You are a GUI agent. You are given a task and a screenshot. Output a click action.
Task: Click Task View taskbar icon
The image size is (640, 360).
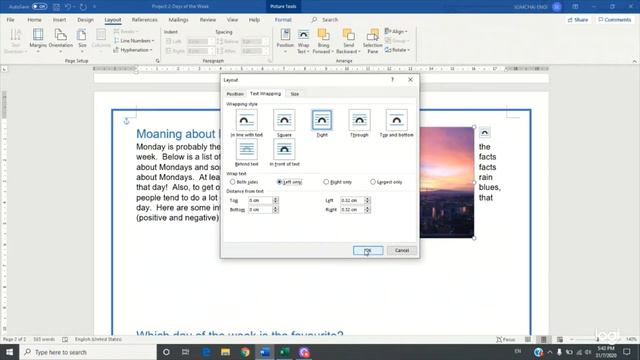click(185, 352)
